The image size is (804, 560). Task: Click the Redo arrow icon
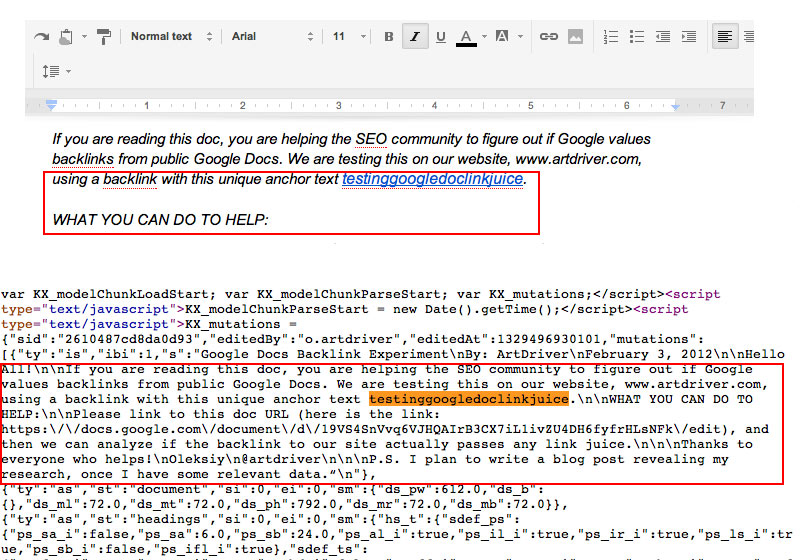pos(41,36)
